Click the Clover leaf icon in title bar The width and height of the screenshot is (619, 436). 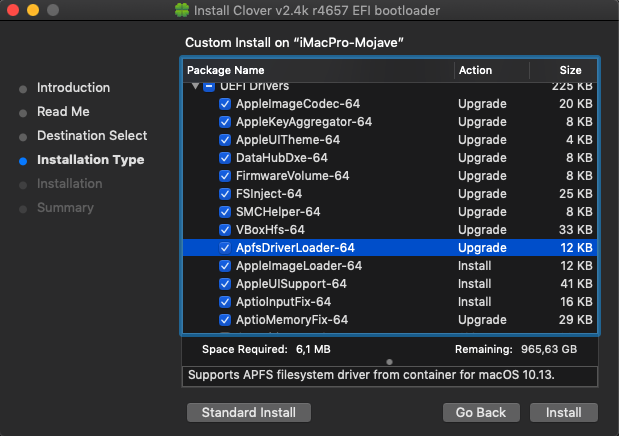coord(182,10)
